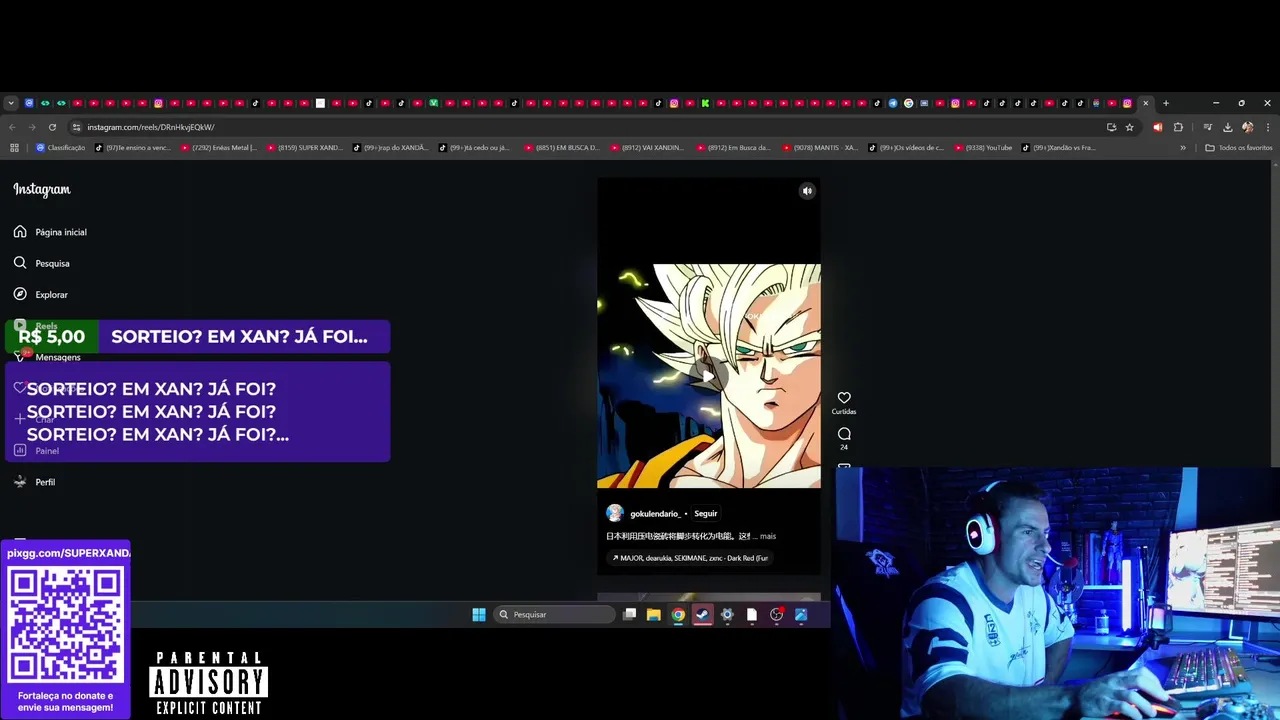Open Perfil in the Instagram sidebar
This screenshot has width=1280, height=720.
[34, 482]
